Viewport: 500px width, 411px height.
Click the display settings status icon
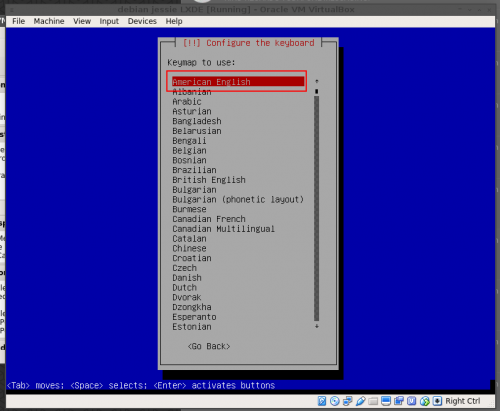(386, 401)
